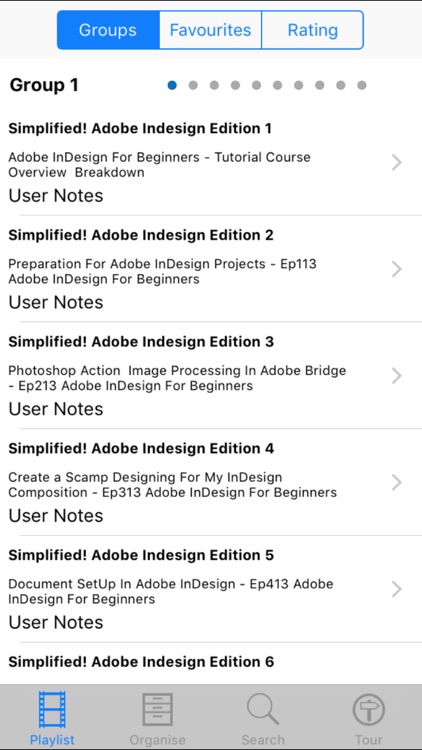Select the first page indicator dot

point(172,85)
